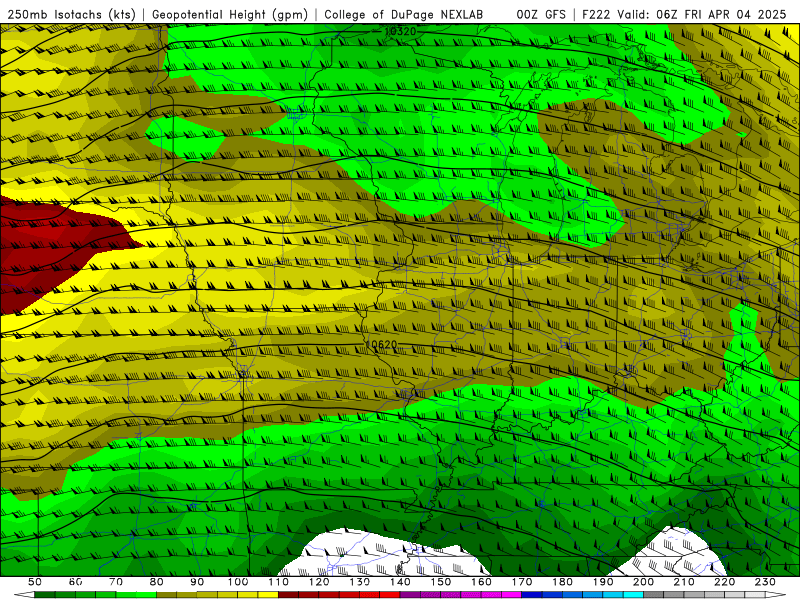Screen dimensions: 800x600
Task: Click the 140 value on the color scale
Action: [400, 582]
